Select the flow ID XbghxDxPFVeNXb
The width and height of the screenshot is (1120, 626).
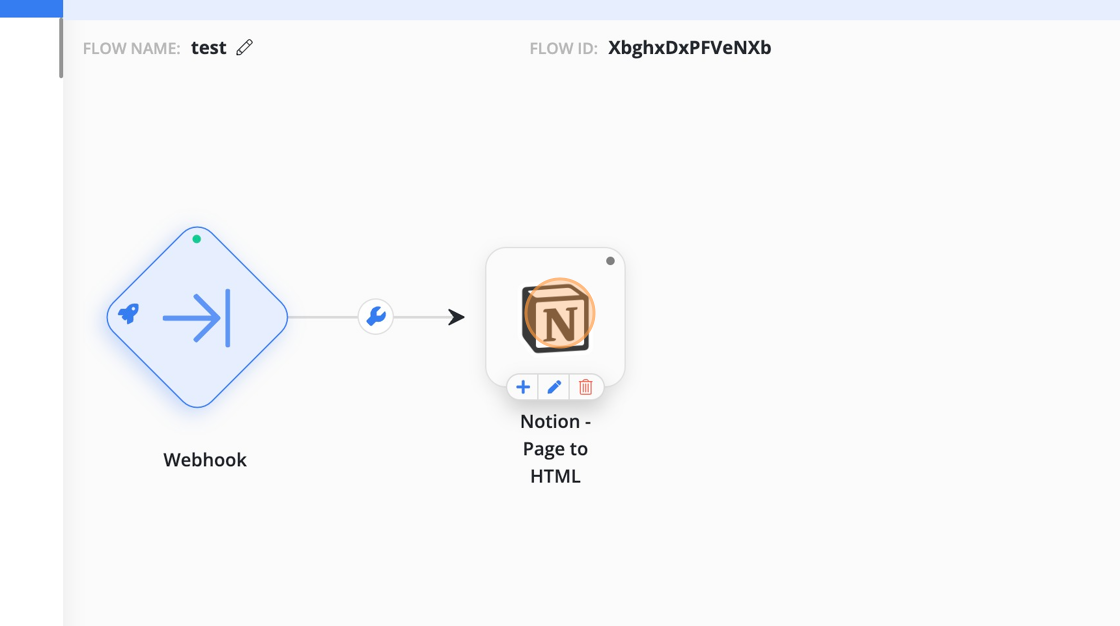tap(689, 48)
